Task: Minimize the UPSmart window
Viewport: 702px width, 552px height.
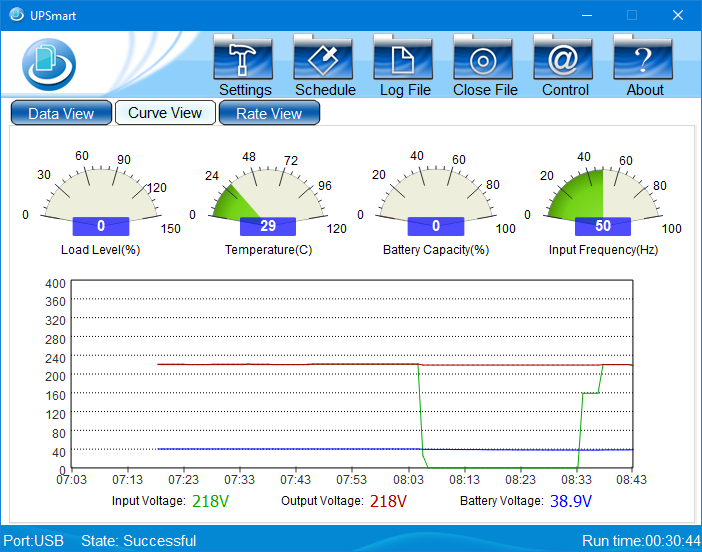Action: pyautogui.click(x=587, y=15)
